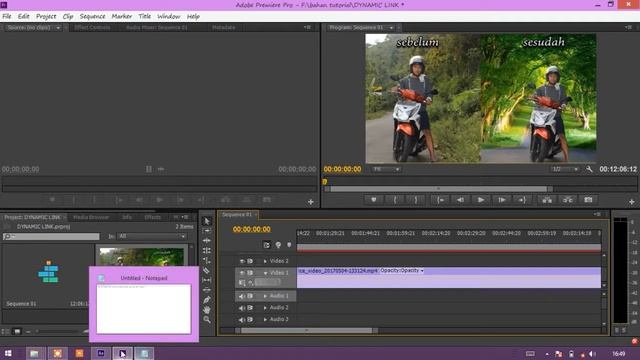Step back one frame in Program monitor
640x360 pixels.
tap(460, 200)
